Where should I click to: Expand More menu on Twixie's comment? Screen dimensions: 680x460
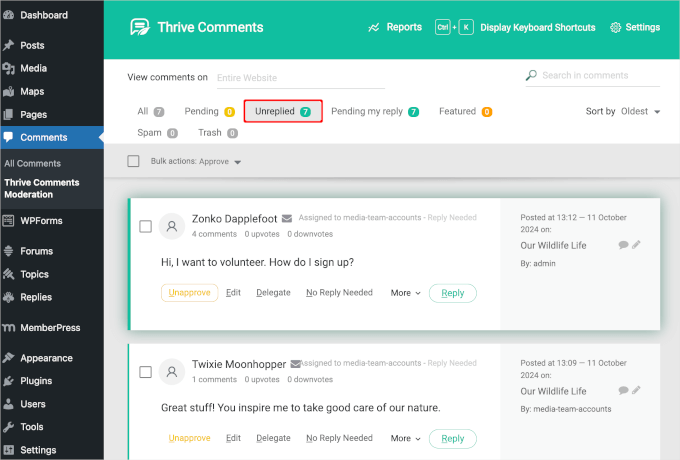tap(405, 438)
